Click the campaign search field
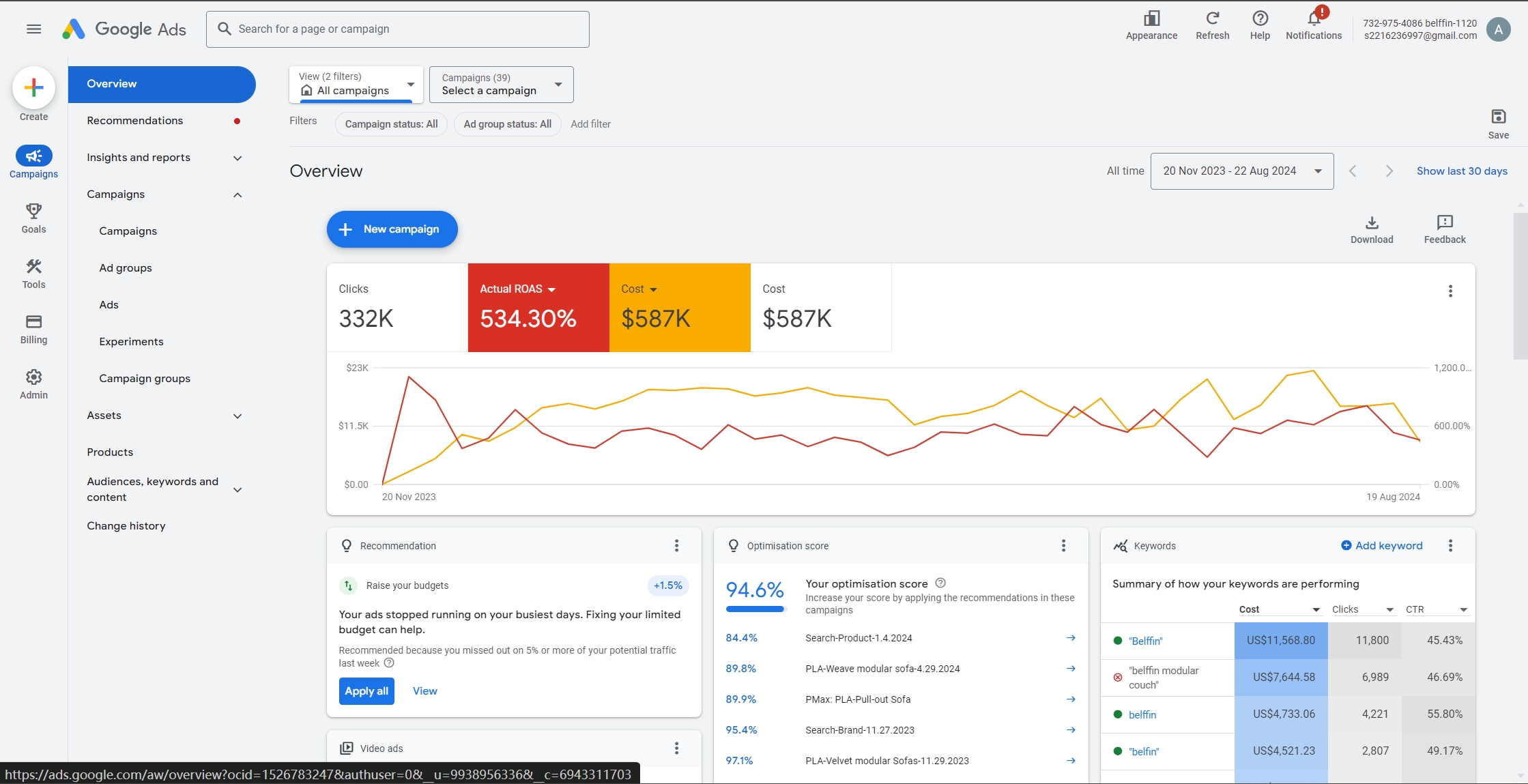This screenshot has width=1528, height=784. coord(397,29)
